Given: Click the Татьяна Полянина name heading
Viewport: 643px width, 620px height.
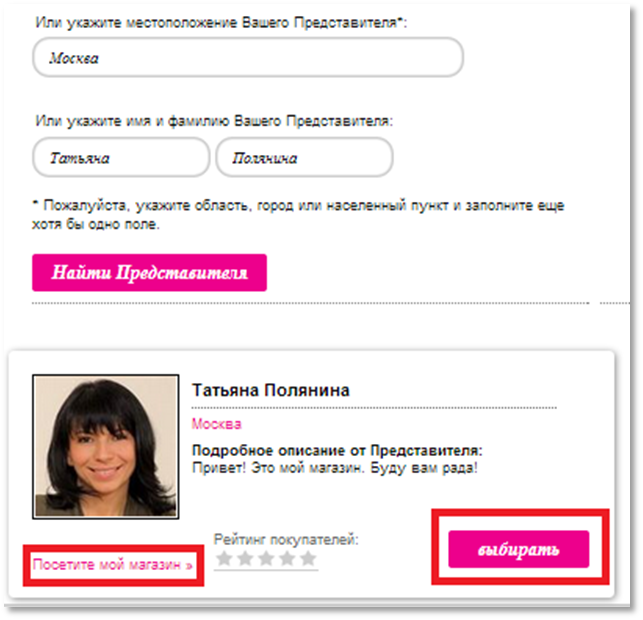Looking at the screenshot, I should pyautogui.click(x=271, y=390).
